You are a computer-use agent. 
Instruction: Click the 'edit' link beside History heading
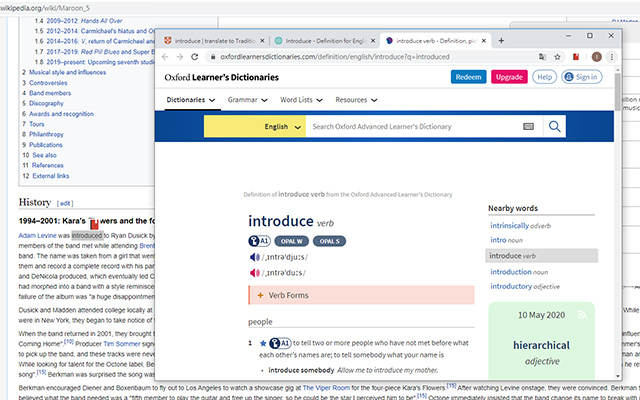click(65, 203)
